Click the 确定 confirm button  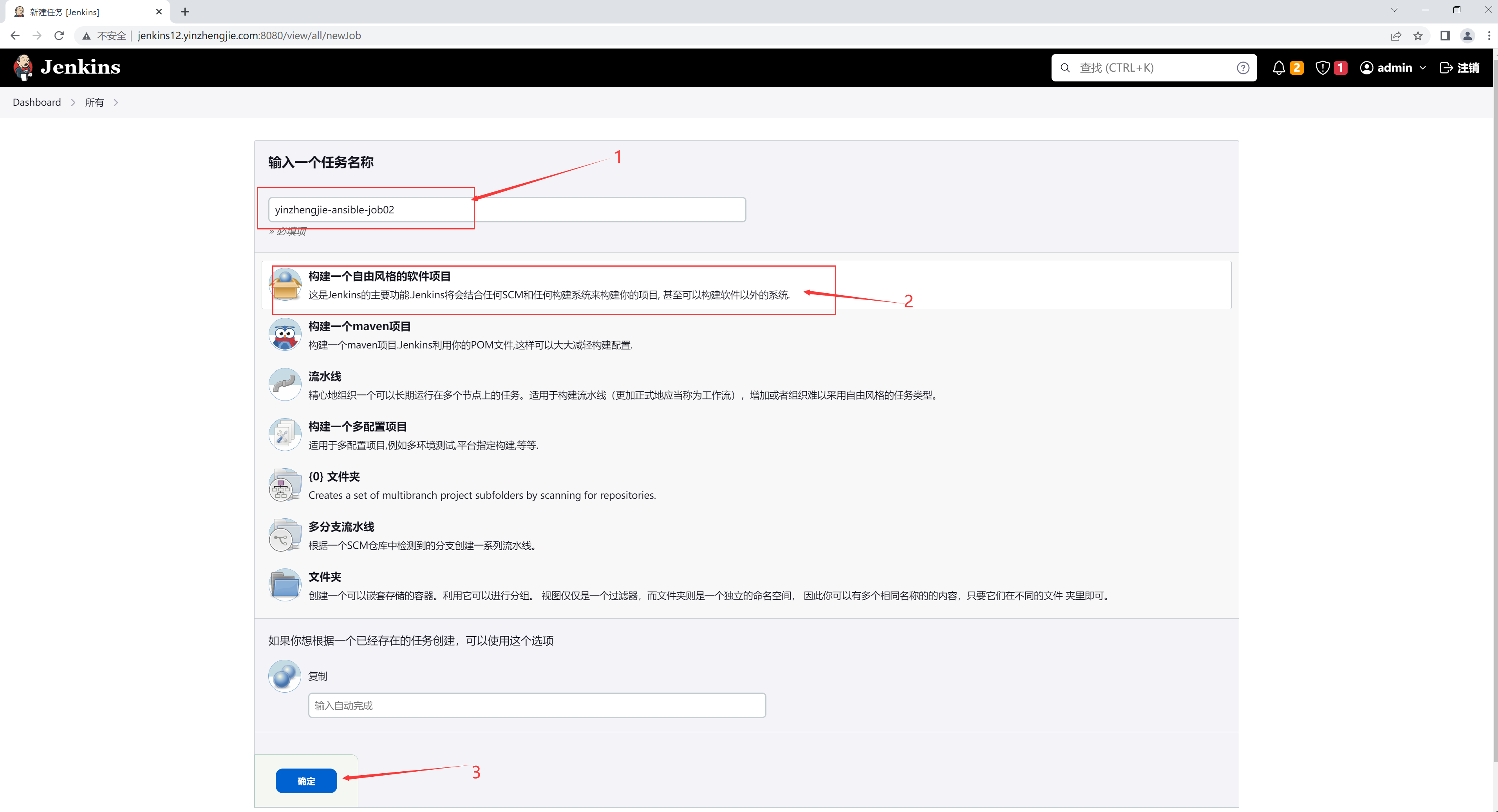point(306,781)
